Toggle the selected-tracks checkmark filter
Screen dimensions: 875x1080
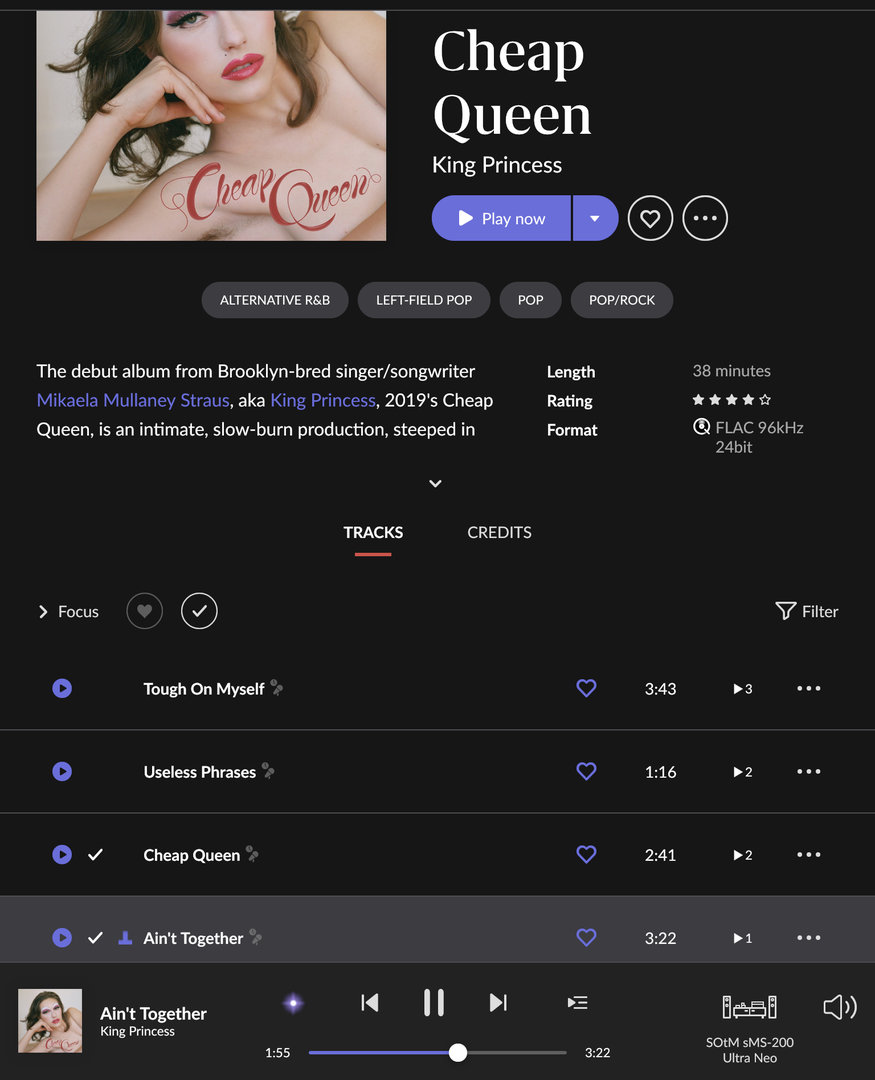(199, 611)
